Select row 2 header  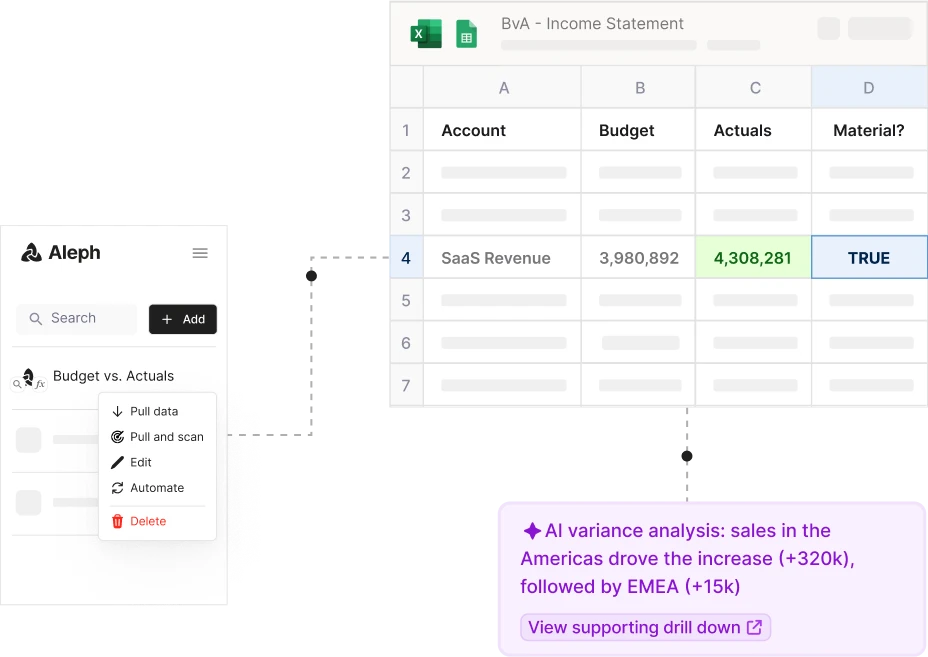(x=406, y=173)
